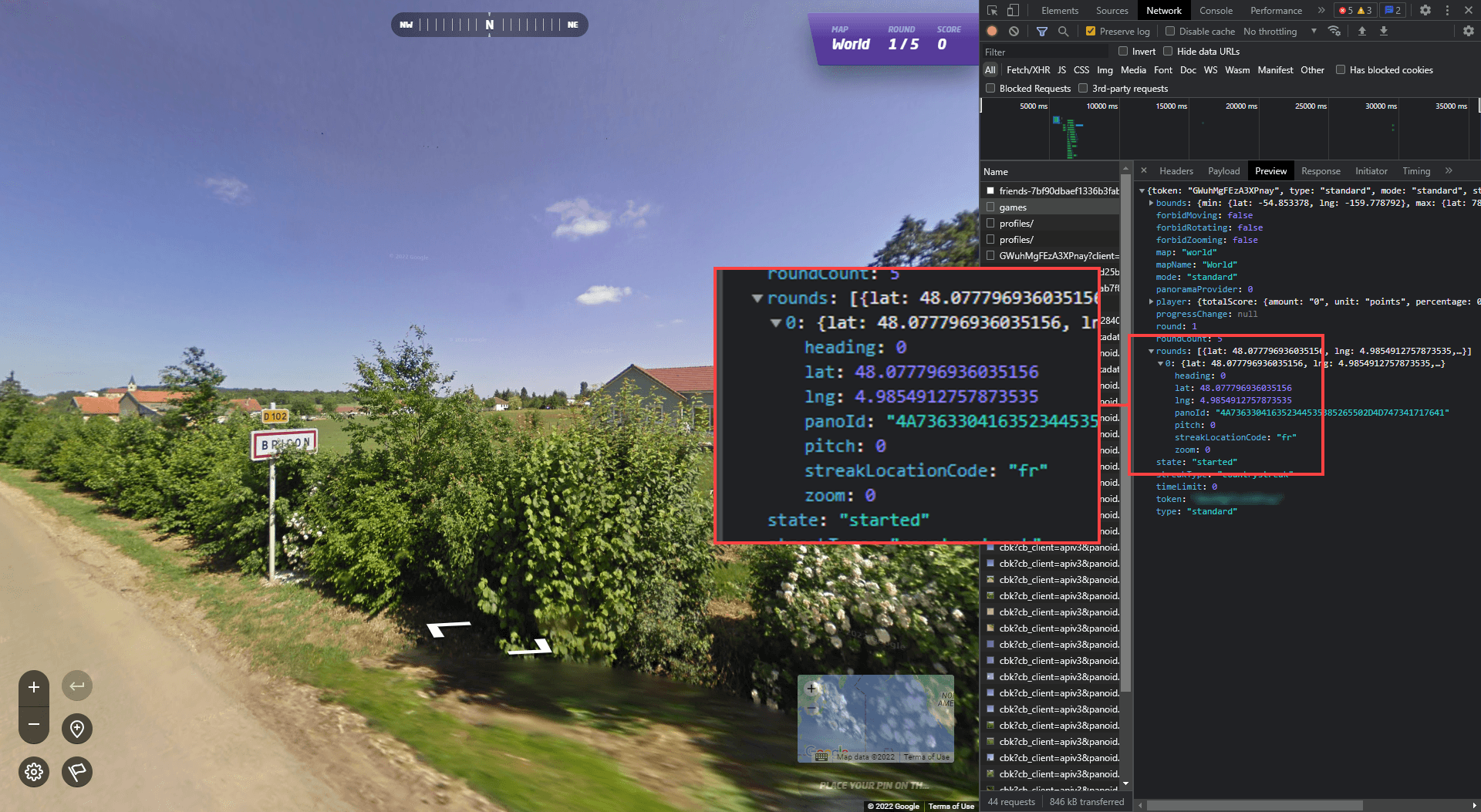The height and width of the screenshot is (812, 1481).
Task: Check 3rd-party requests checkbox
Action: tap(1083, 89)
